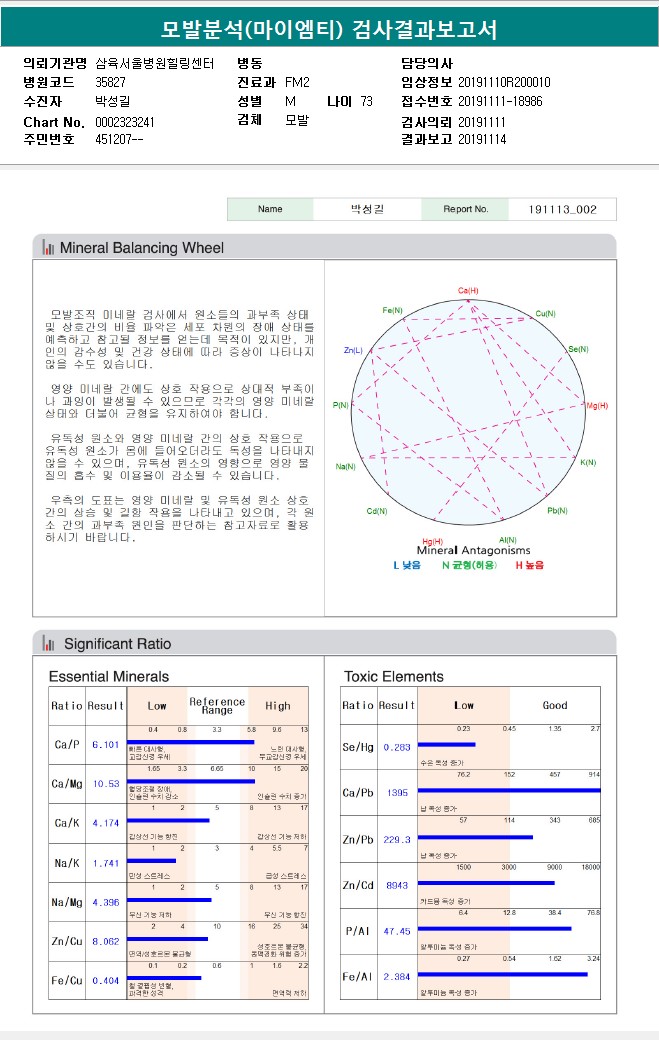Select the resident number 451207--
The width and height of the screenshot is (659, 1040).
[x=119, y=139]
